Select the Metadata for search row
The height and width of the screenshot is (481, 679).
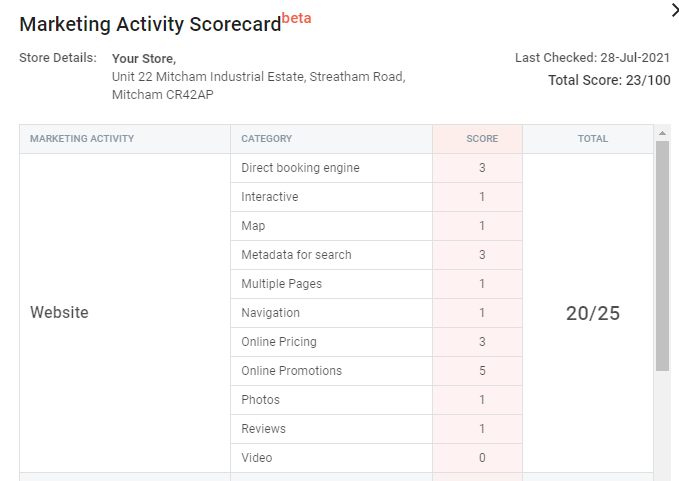coord(376,255)
